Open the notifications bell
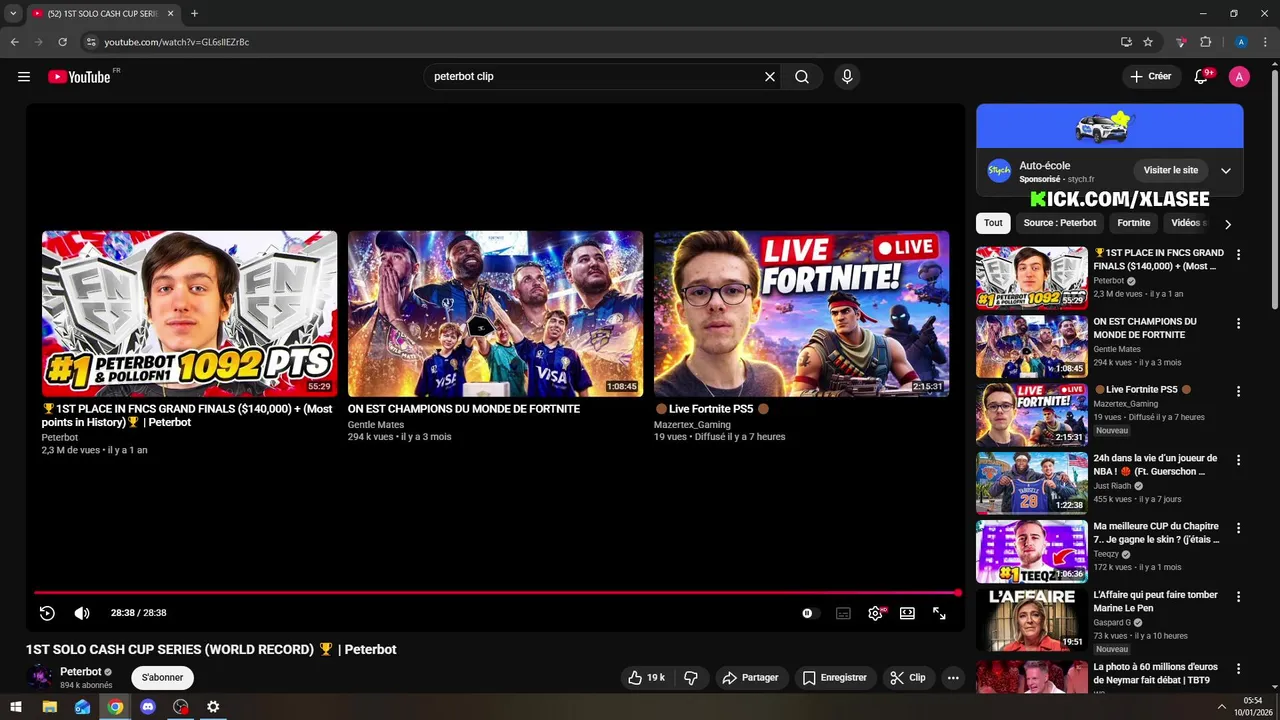1280x720 pixels. pos(1202,77)
